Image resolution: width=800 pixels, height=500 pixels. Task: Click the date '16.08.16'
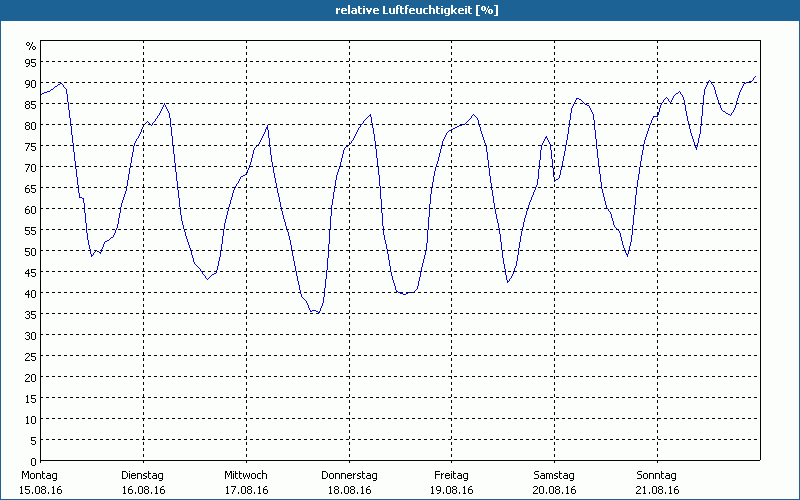point(143,490)
